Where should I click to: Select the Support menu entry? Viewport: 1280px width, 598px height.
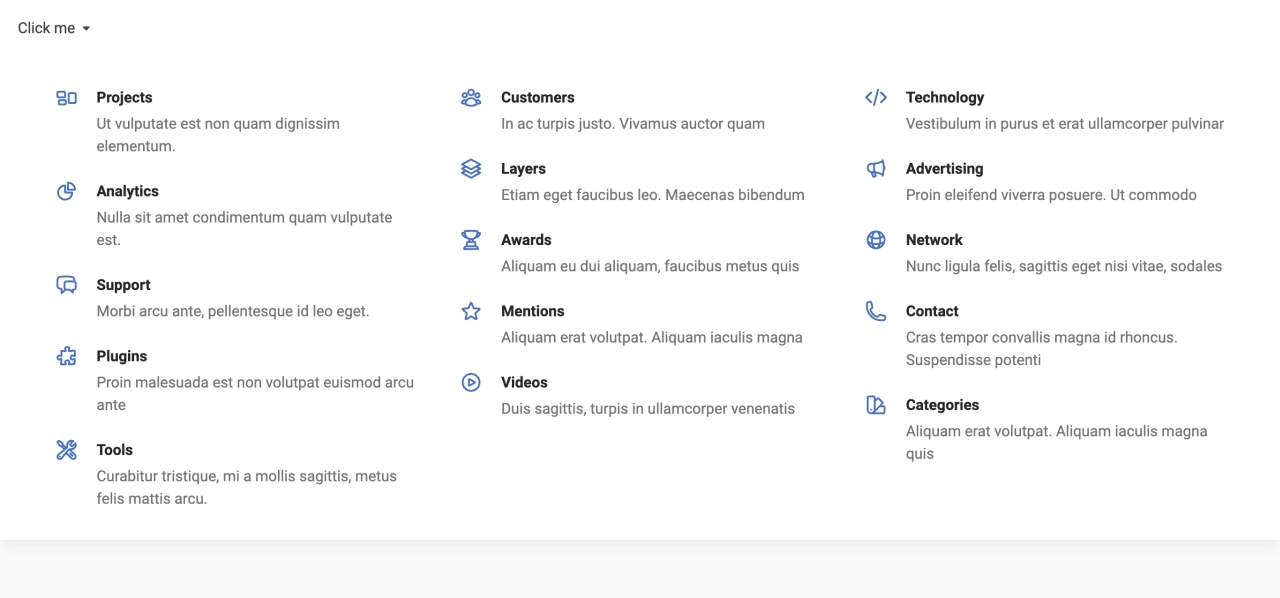123,285
